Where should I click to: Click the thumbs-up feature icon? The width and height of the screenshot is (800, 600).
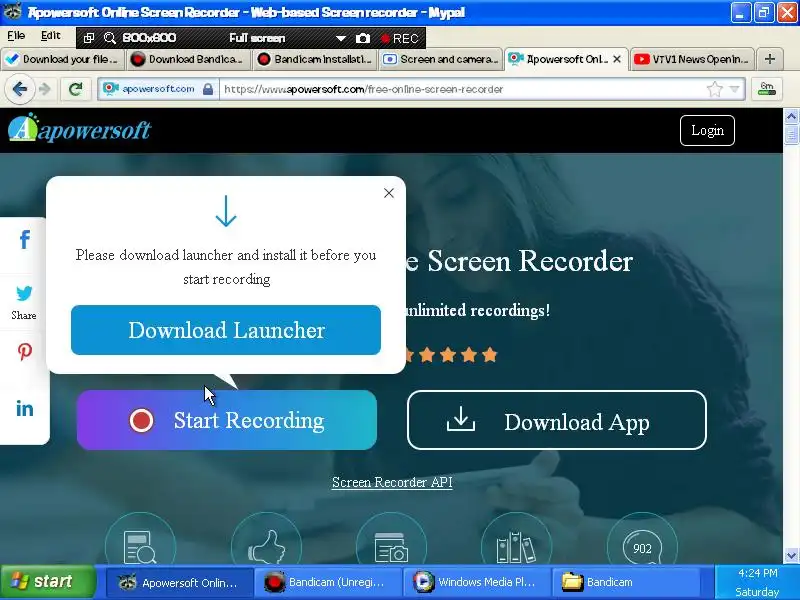click(x=266, y=546)
